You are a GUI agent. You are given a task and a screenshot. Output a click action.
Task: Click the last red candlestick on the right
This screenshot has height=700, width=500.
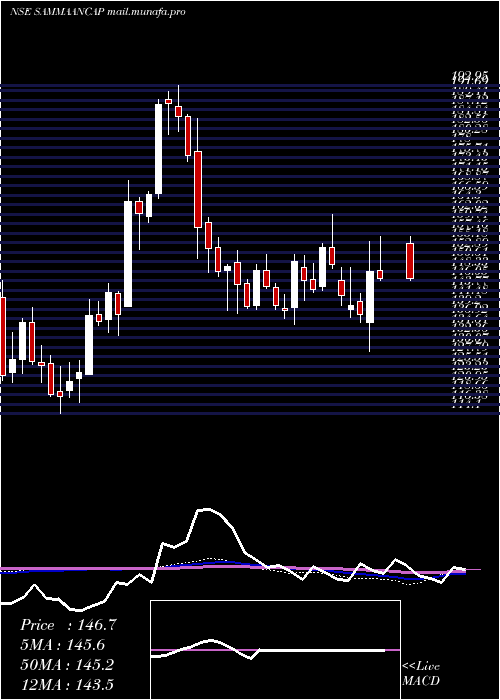410,261
